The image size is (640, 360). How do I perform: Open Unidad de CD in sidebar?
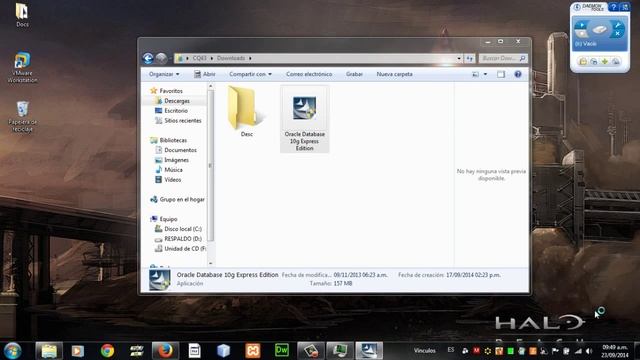point(181,249)
